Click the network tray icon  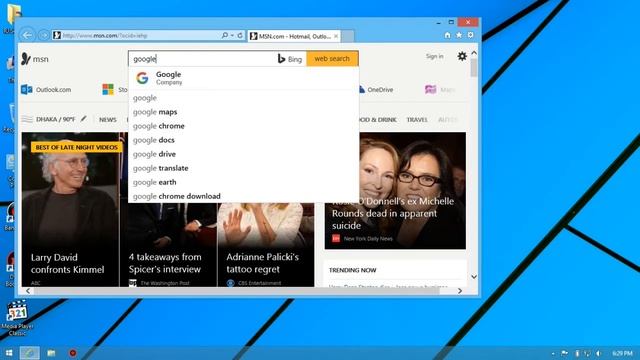click(587, 353)
